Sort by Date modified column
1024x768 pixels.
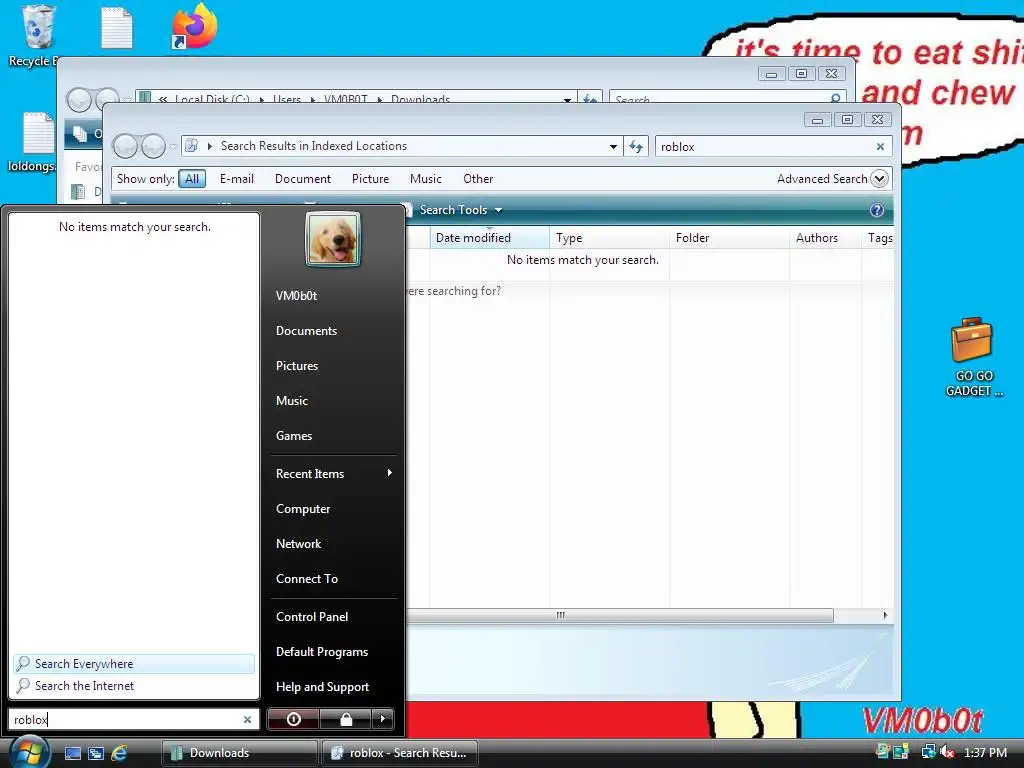pyautogui.click(x=489, y=238)
